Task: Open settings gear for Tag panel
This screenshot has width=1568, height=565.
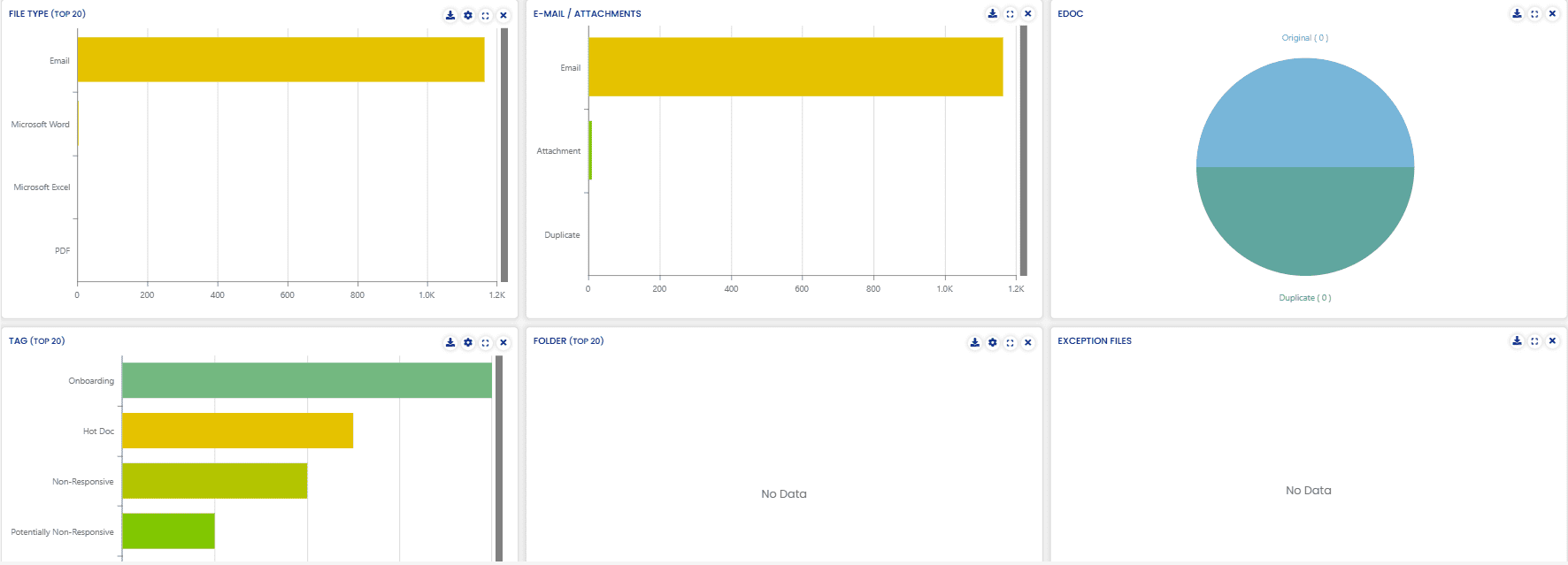Action: pyautogui.click(x=468, y=342)
